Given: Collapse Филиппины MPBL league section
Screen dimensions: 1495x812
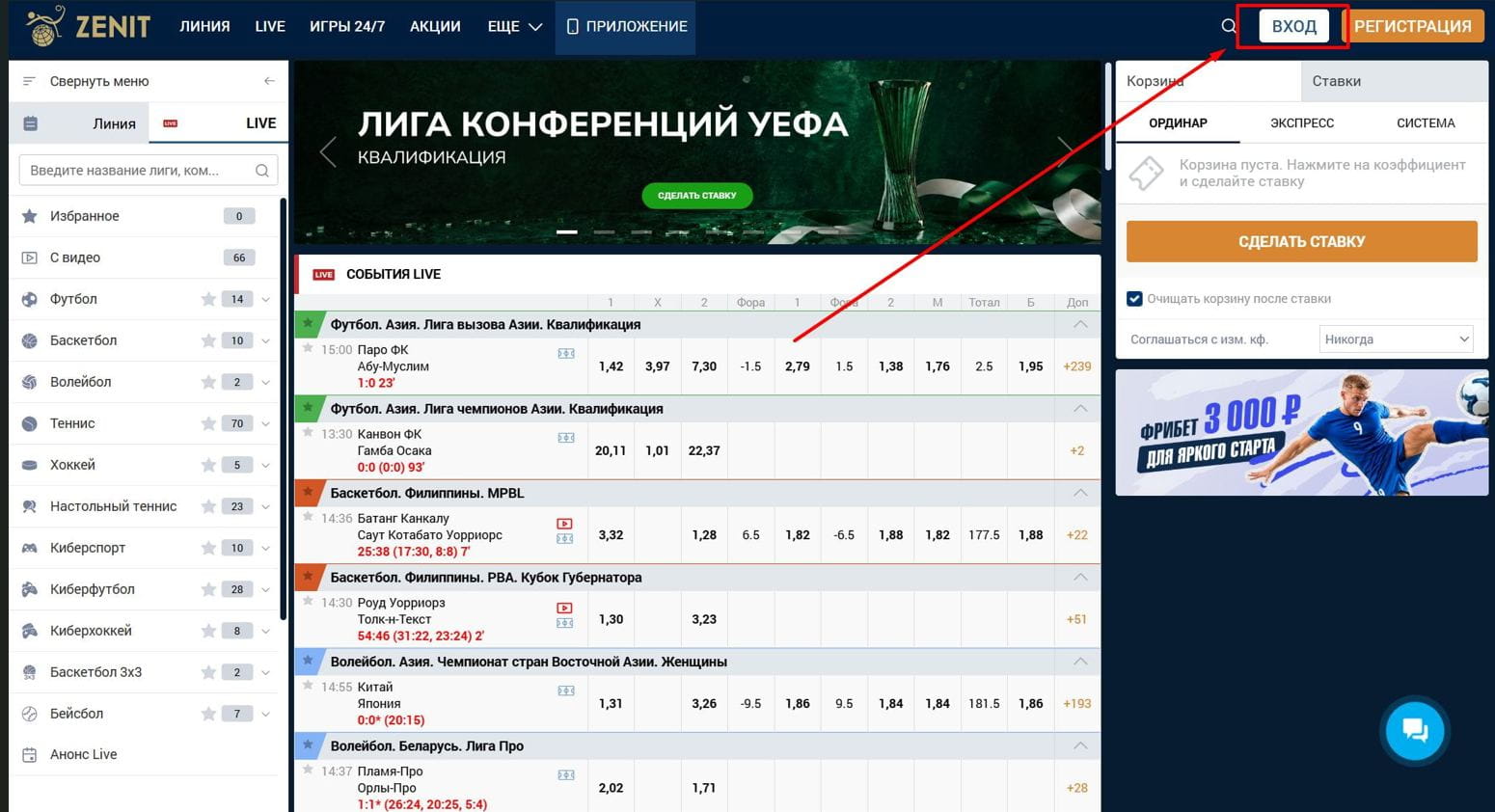Looking at the screenshot, I should (1080, 493).
